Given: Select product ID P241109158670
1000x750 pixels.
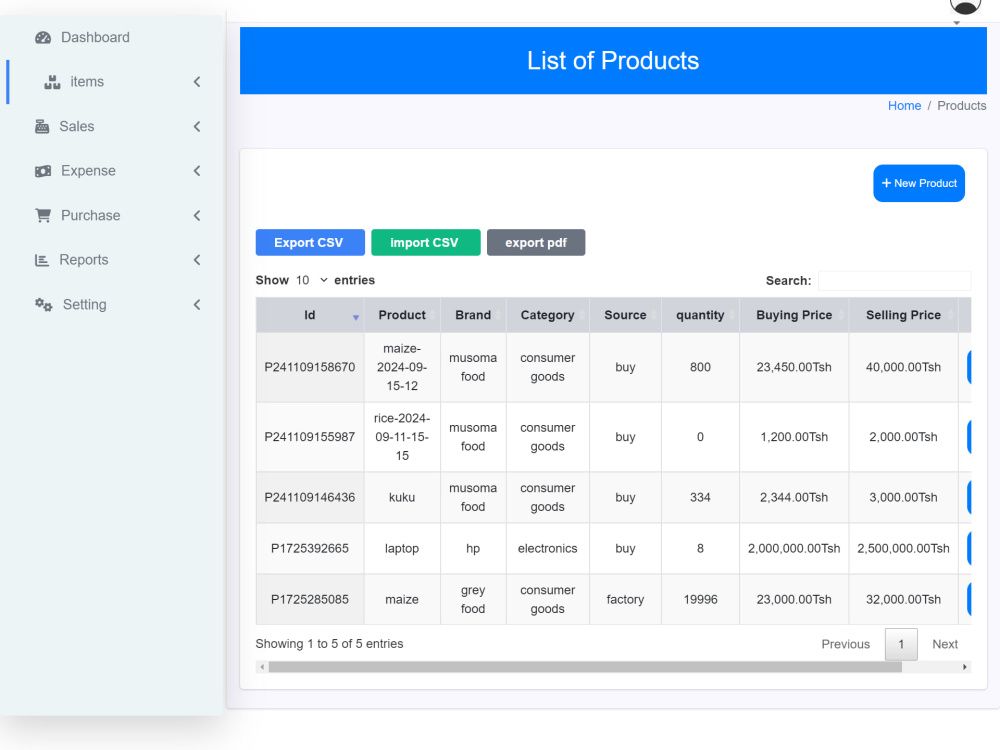Looking at the screenshot, I should click(x=310, y=367).
